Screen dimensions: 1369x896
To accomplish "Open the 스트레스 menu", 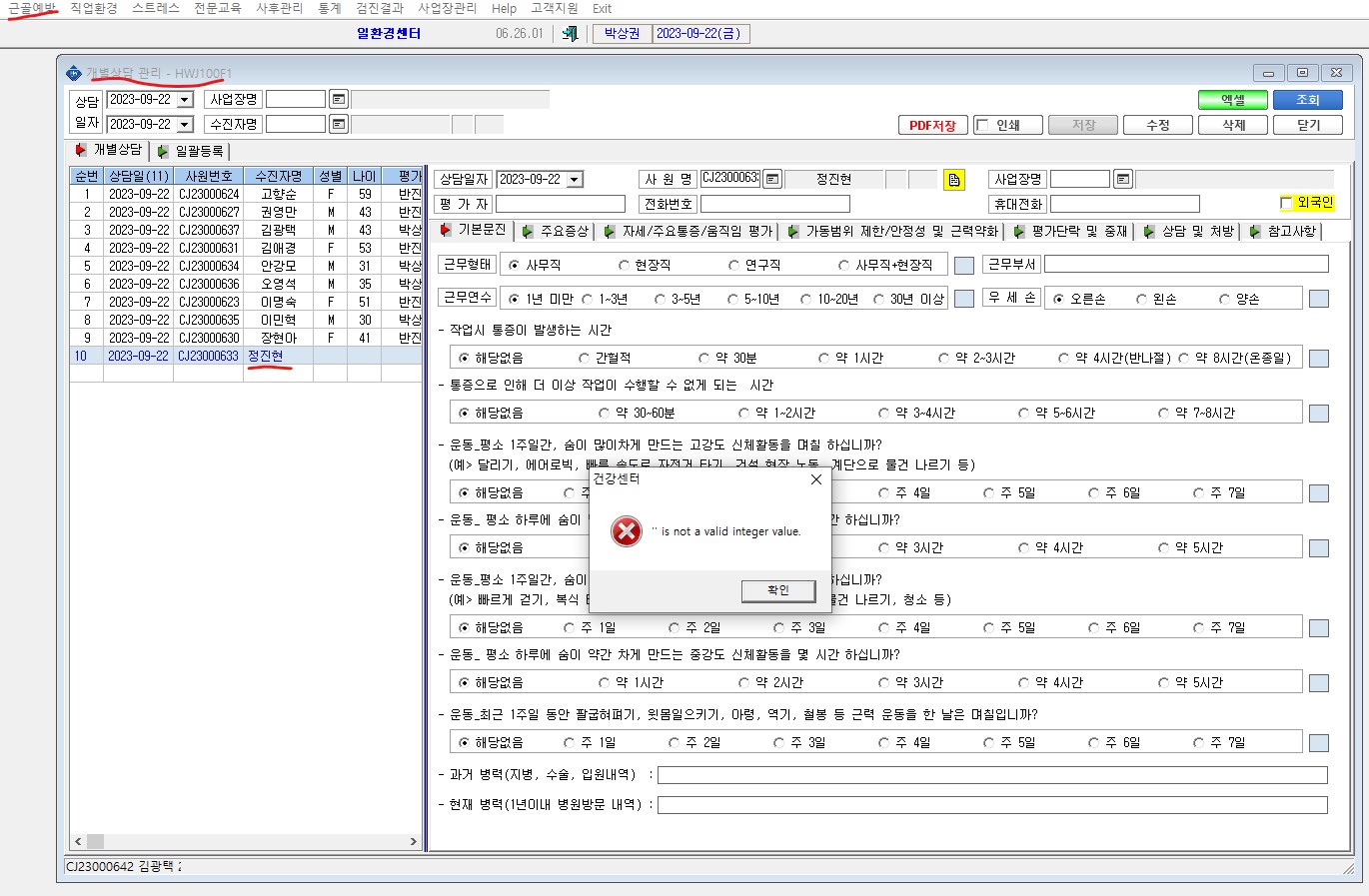I will 156,8.
